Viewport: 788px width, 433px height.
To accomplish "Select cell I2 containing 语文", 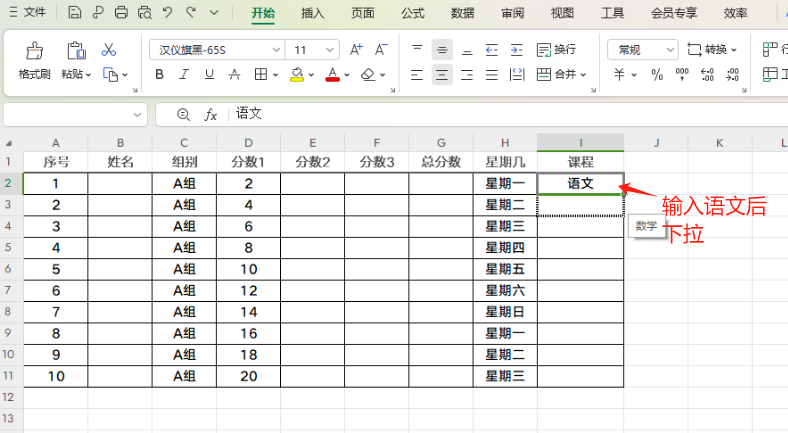I will pyautogui.click(x=580, y=183).
